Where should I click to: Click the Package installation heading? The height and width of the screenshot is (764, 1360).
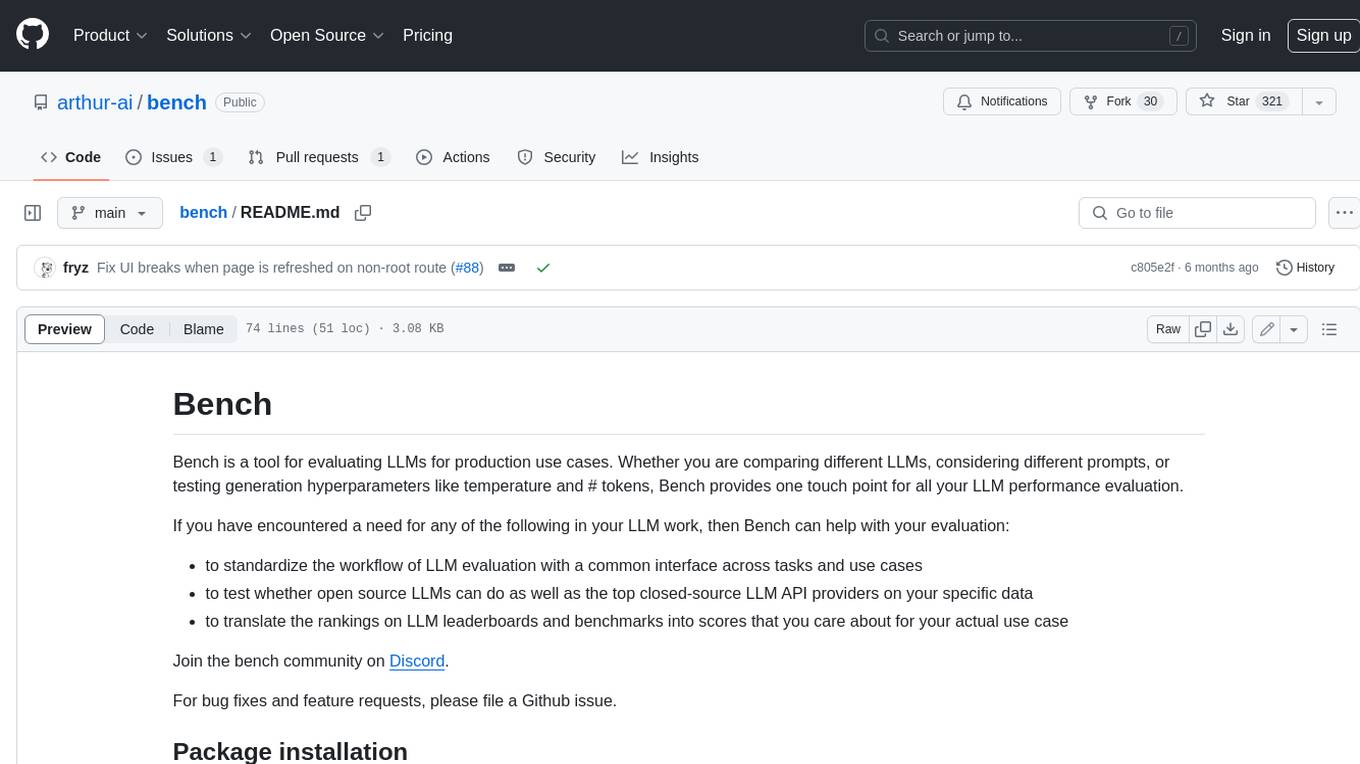(x=290, y=751)
